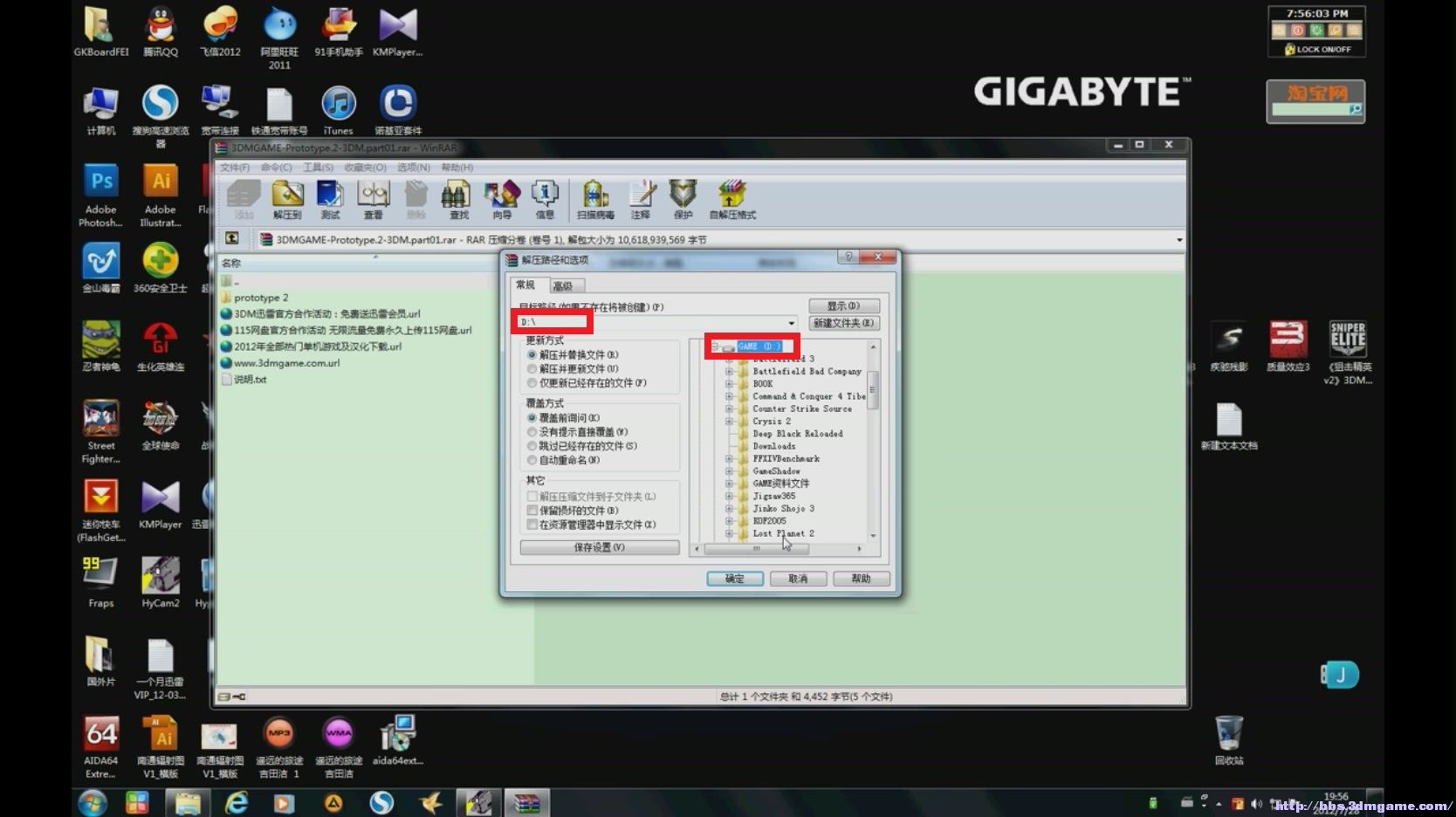The image size is (1456, 817).
Task: Open the destination path dropdown arrow
Action: [792, 323]
